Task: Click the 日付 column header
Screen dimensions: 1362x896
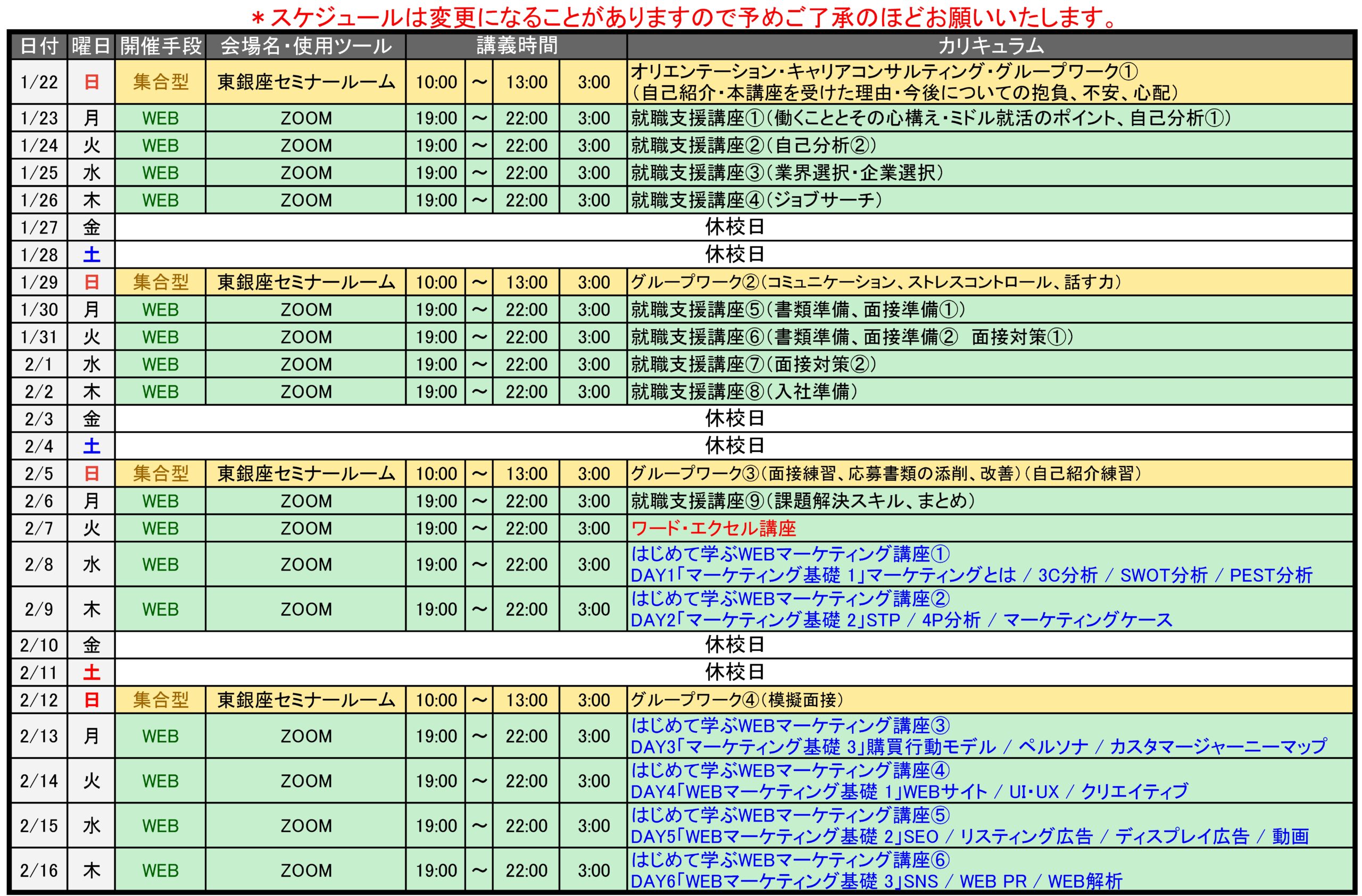Action: (39, 46)
